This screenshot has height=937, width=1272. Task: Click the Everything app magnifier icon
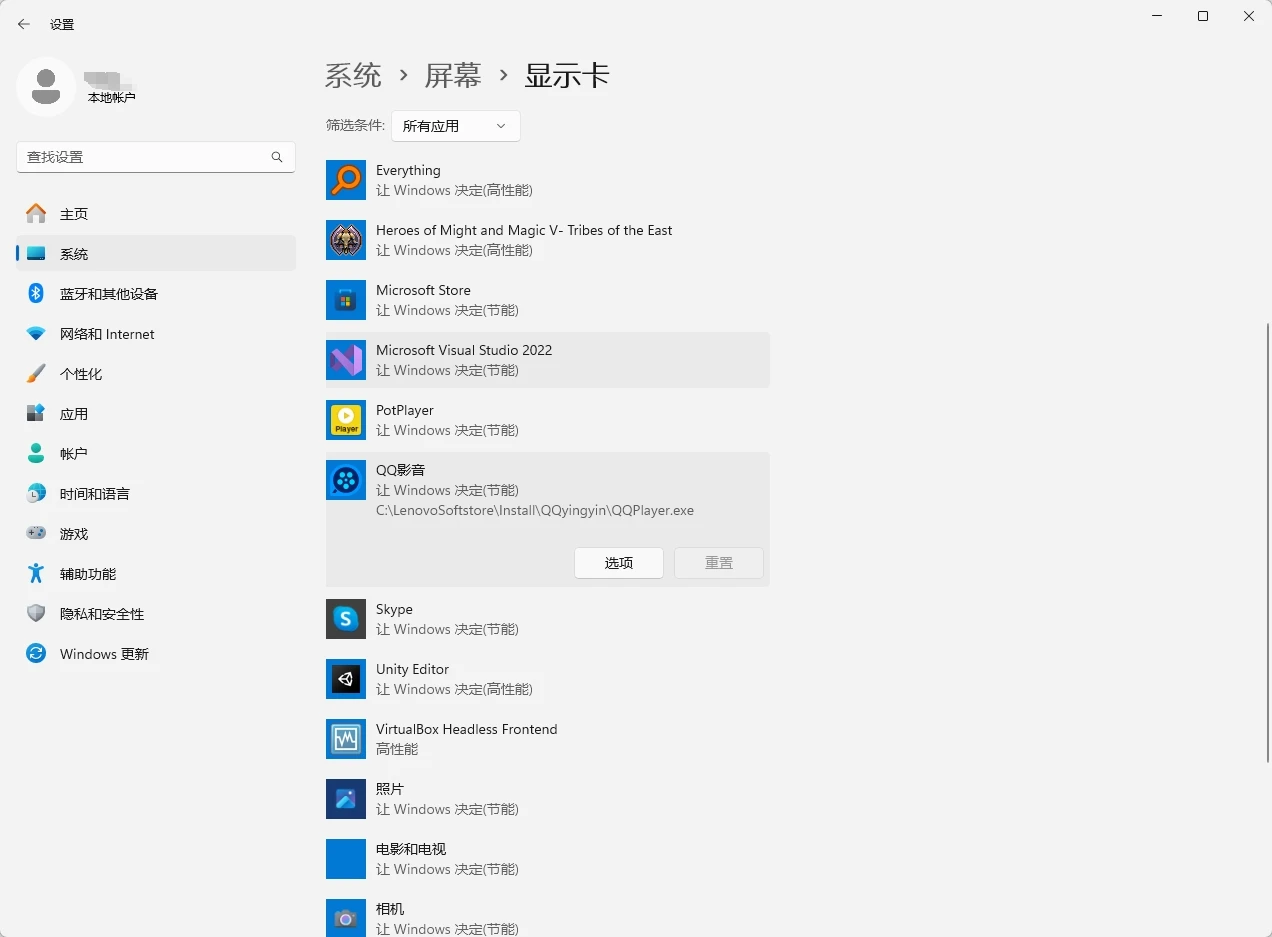(346, 180)
